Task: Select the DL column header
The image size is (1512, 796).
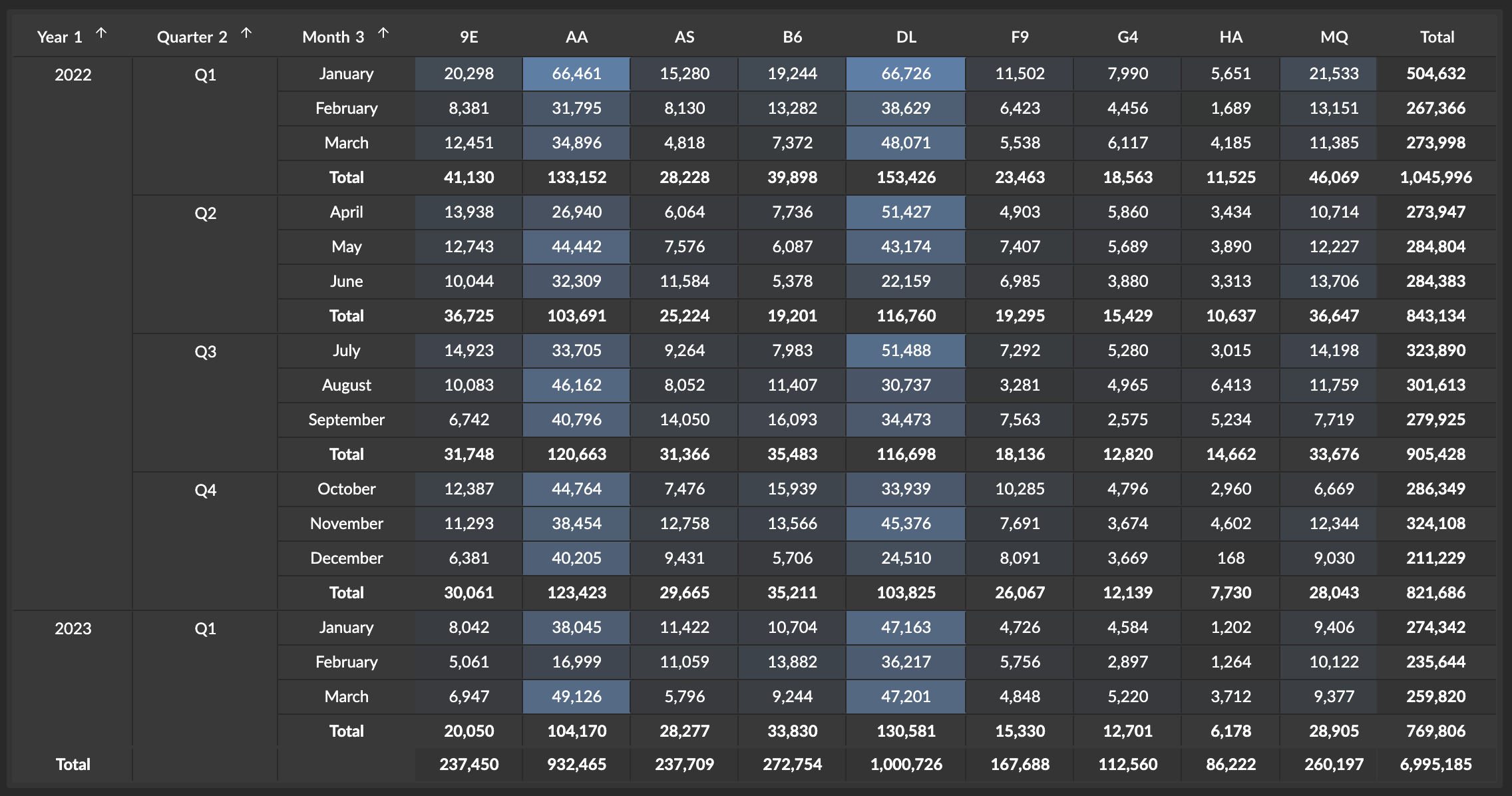Action: (906, 37)
